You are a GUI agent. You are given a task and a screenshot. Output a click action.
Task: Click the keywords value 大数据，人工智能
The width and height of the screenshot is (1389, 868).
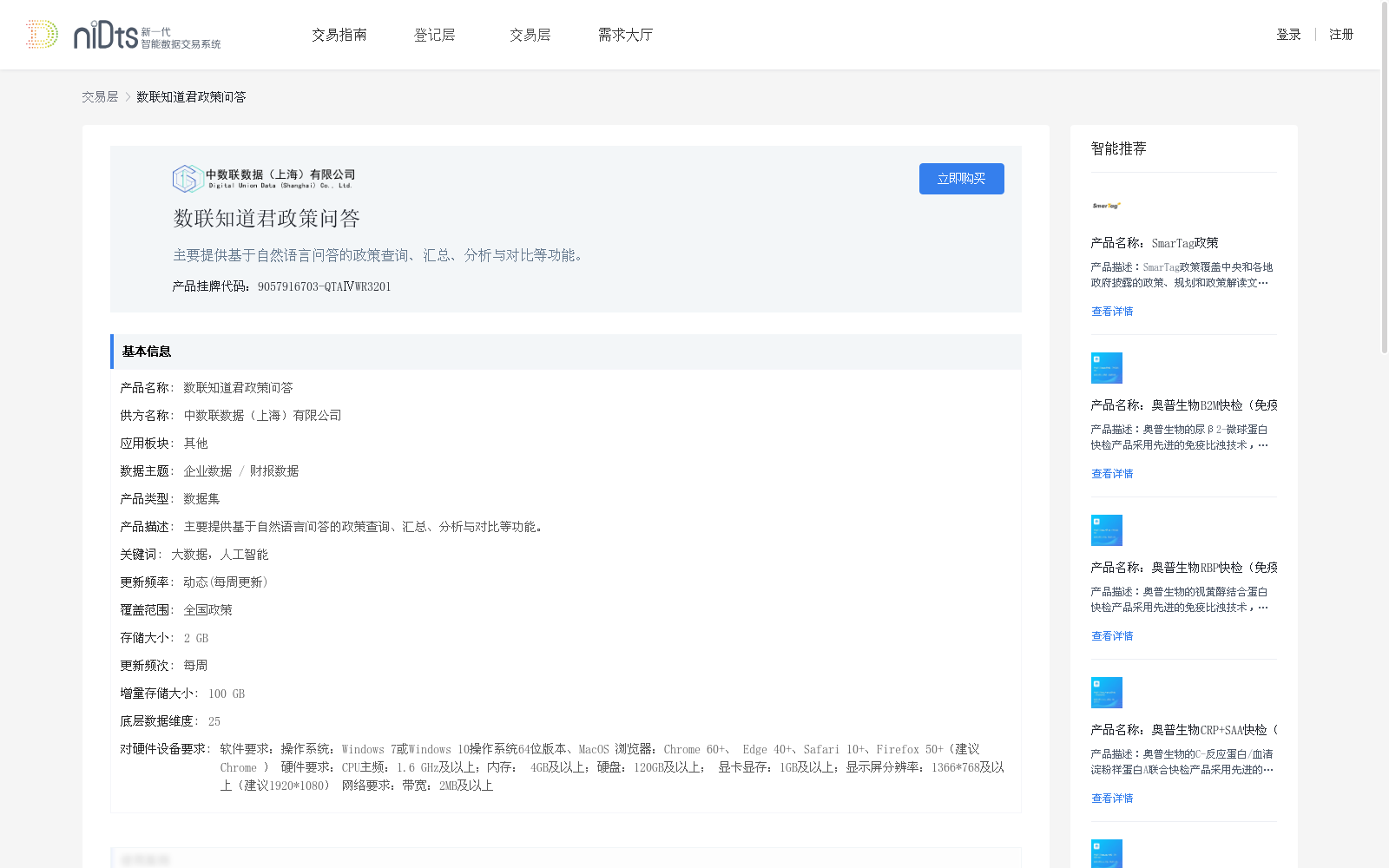220,555
